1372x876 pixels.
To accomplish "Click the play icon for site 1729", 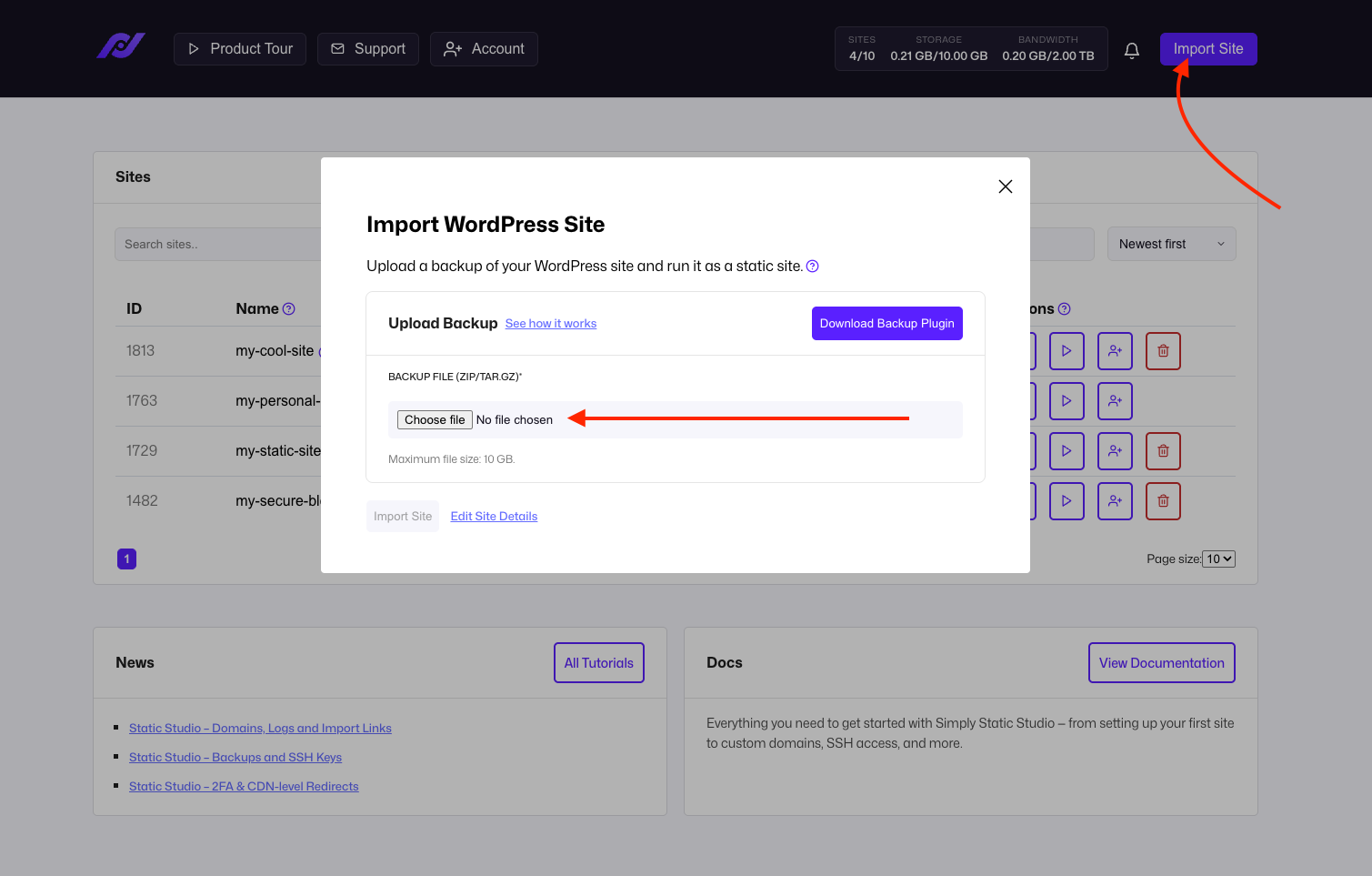I will click(1067, 451).
